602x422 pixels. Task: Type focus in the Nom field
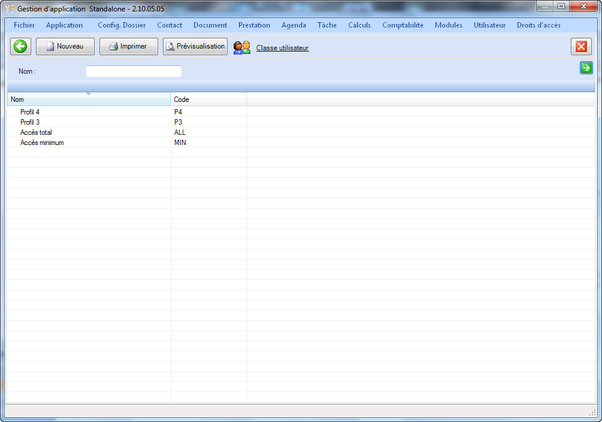[x=133, y=72]
